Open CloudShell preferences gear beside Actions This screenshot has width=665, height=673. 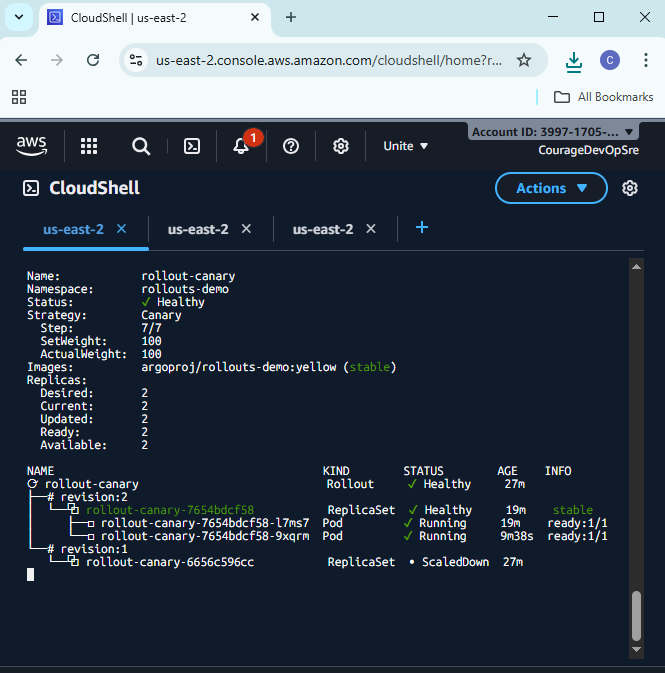pyautogui.click(x=630, y=188)
